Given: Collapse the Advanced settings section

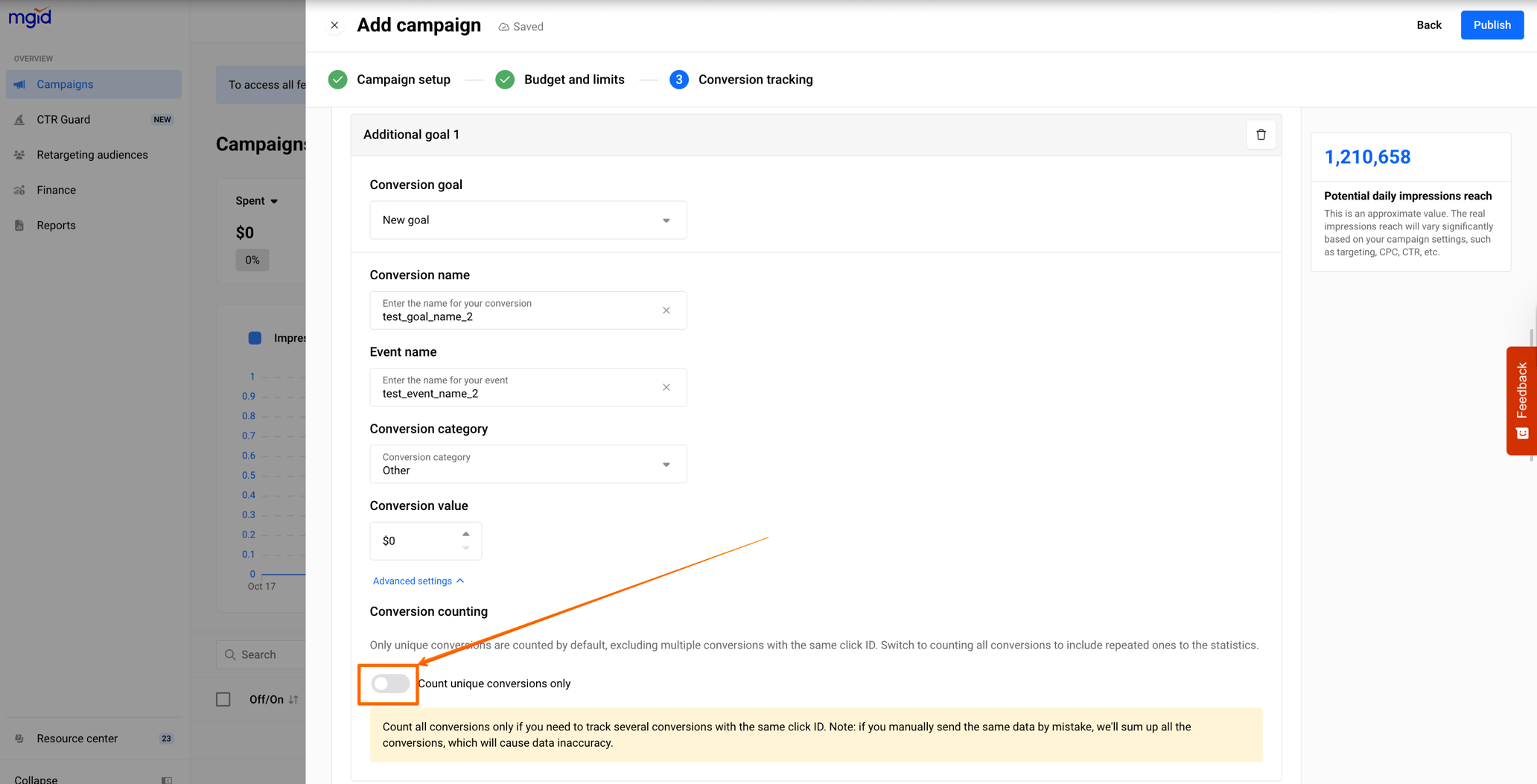Looking at the screenshot, I should click(419, 581).
